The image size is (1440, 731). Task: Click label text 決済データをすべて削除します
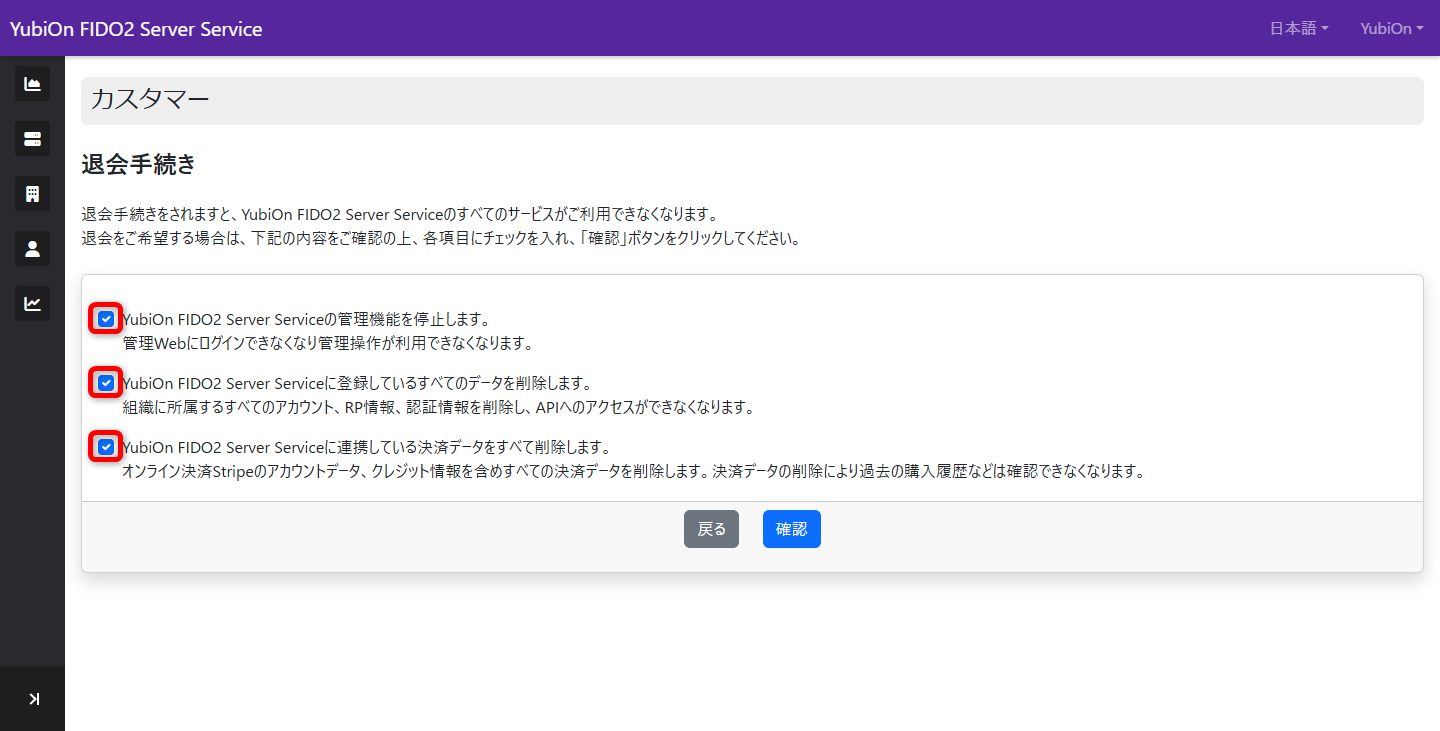click(x=366, y=447)
